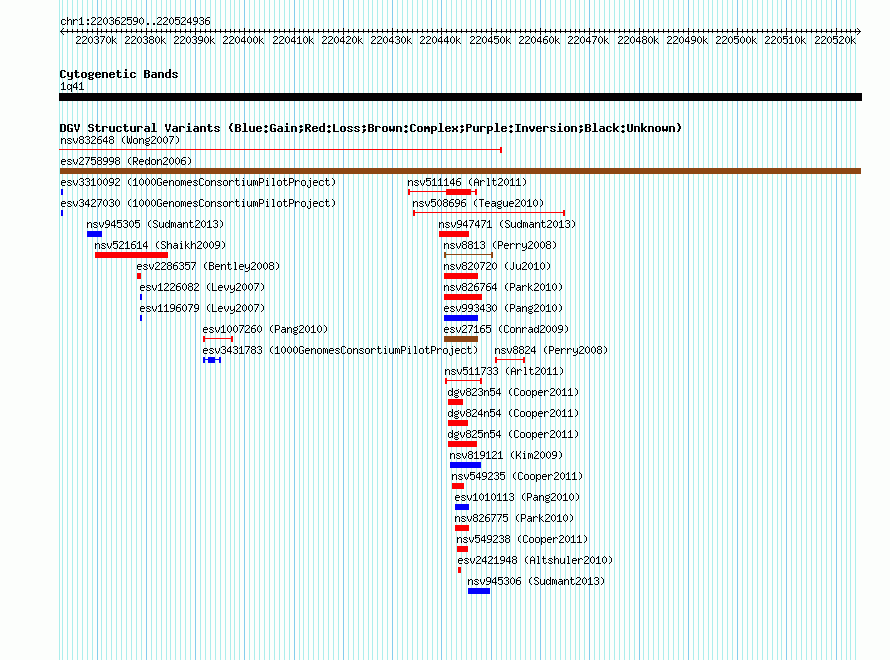Open nsv8824 (Perry2008) variant
The width and height of the screenshot is (890, 660).
tap(551, 350)
